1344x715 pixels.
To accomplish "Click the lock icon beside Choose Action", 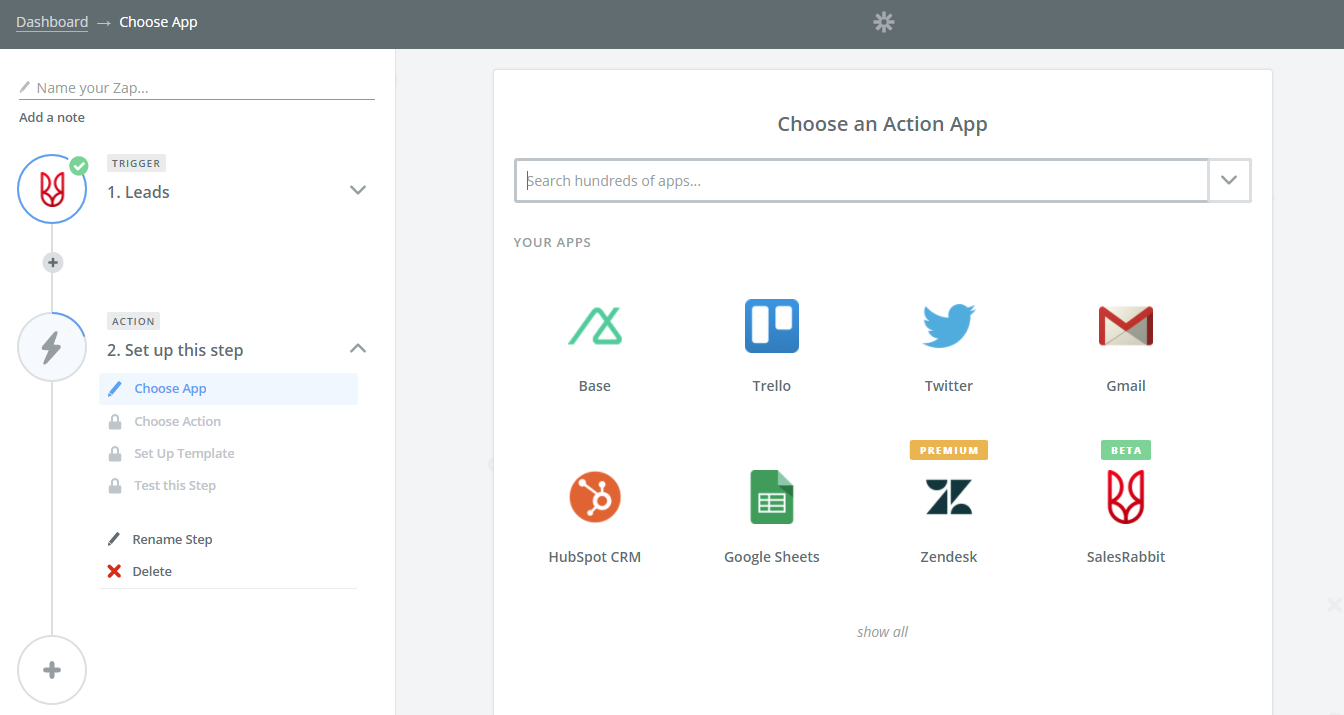I will coord(115,421).
